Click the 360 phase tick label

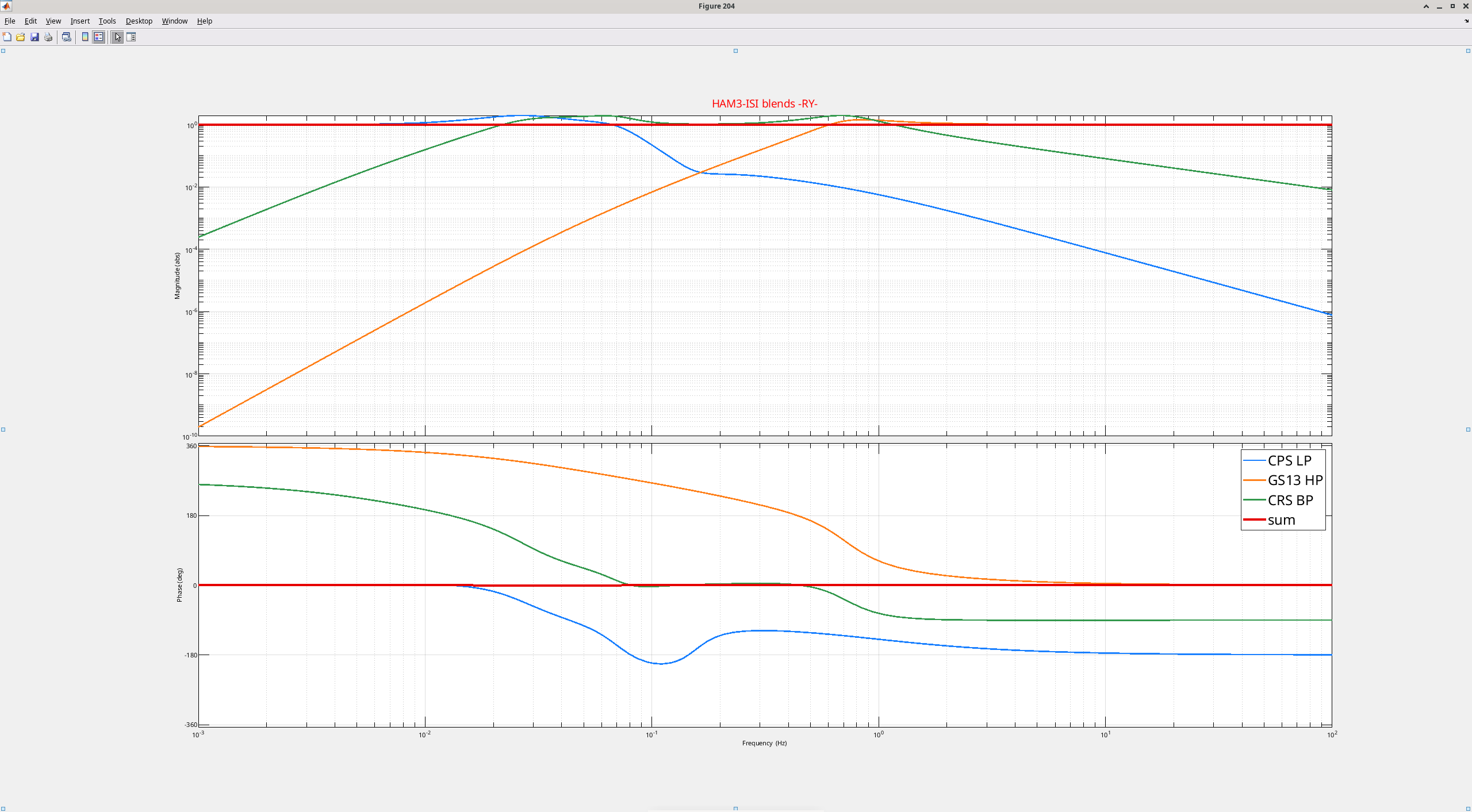(x=191, y=446)
